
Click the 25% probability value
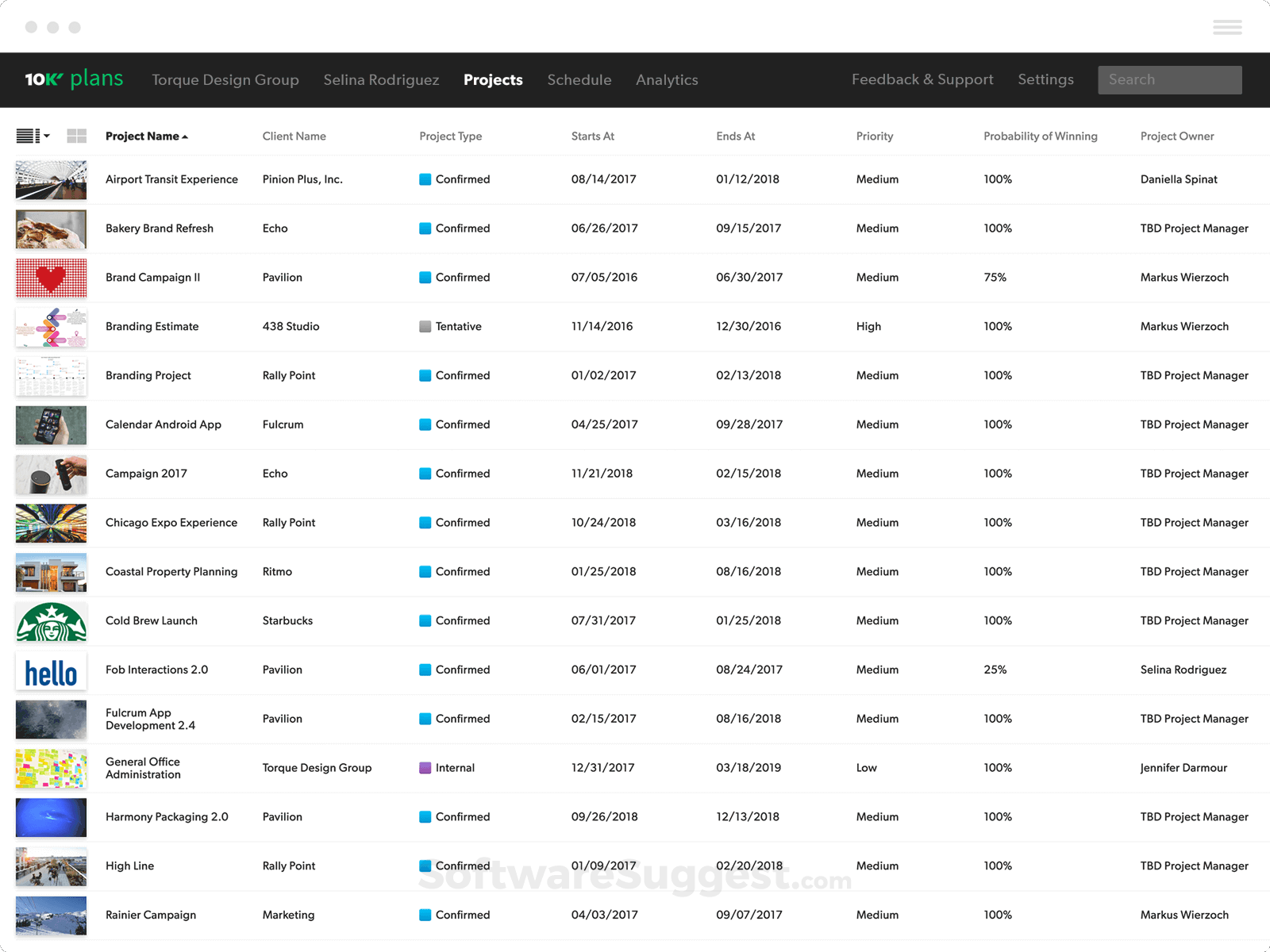(x=995, y=670)
